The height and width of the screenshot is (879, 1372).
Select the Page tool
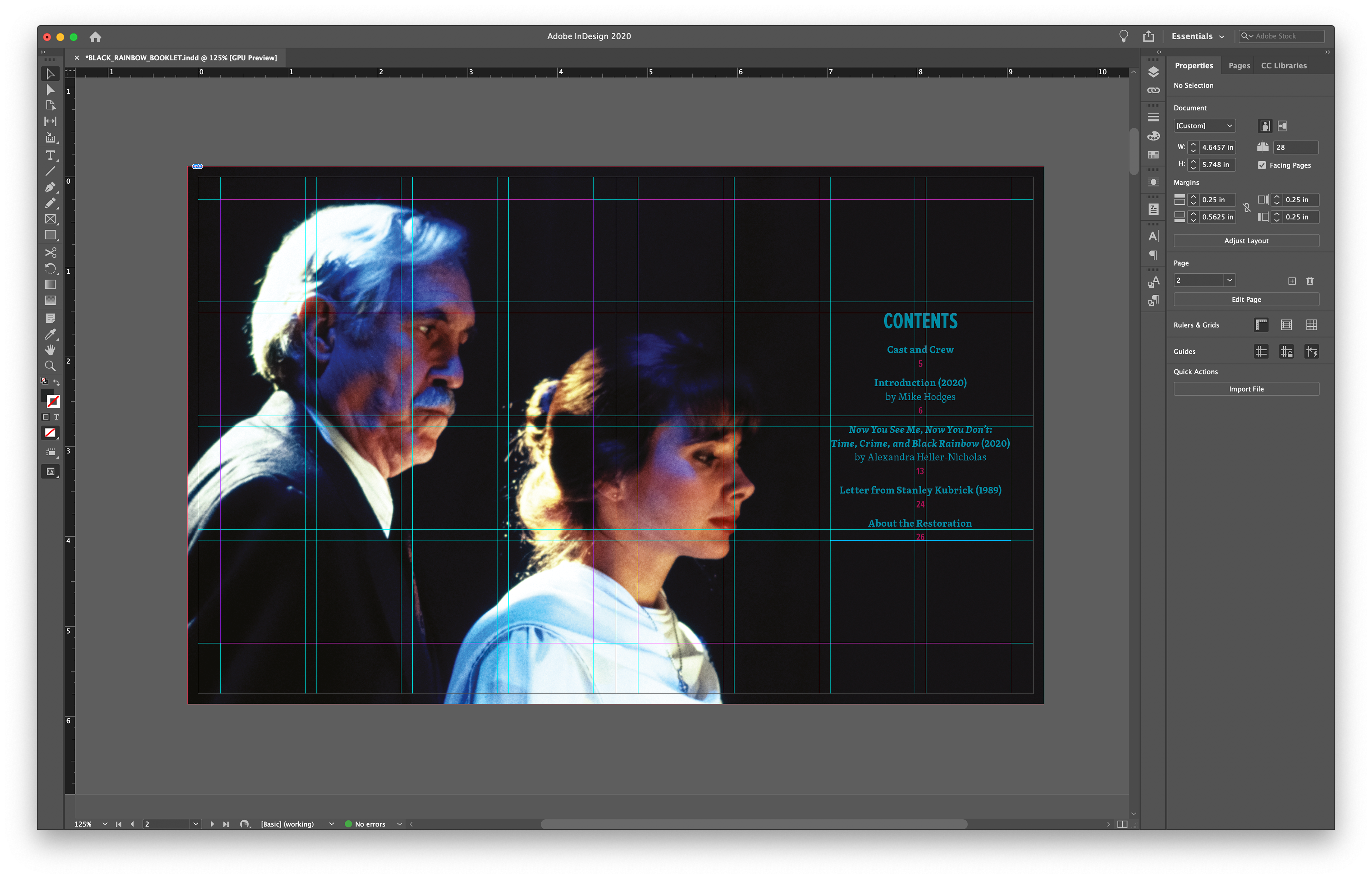[x=50, y=106]
